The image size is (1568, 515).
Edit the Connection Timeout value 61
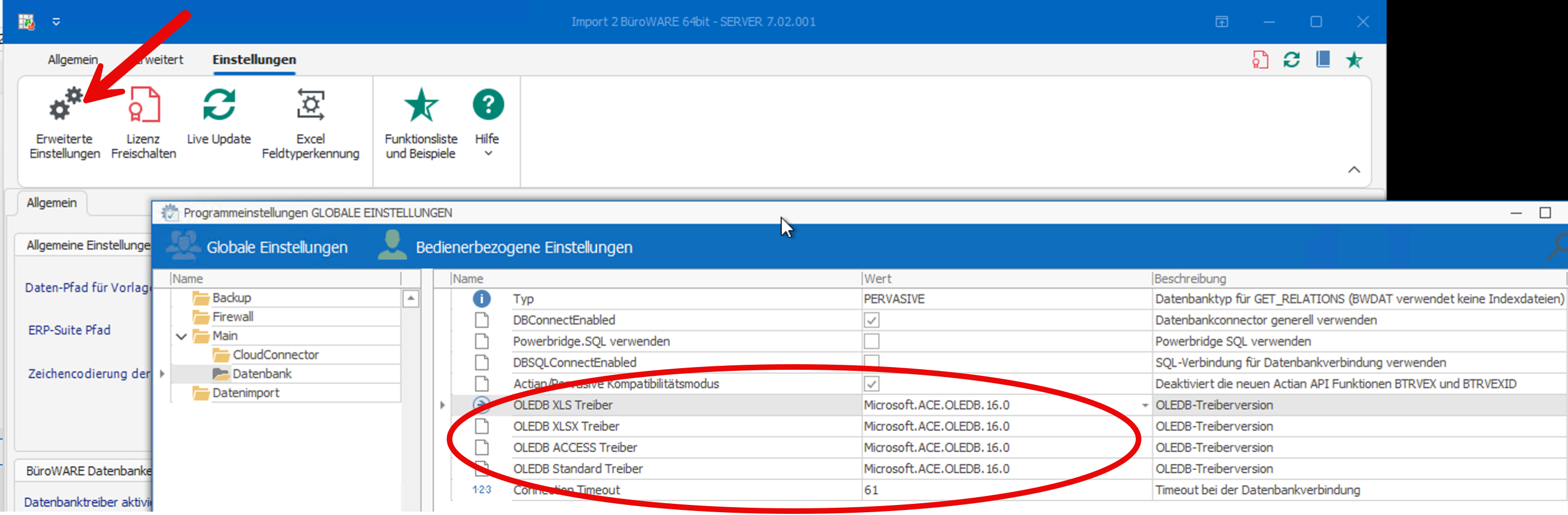click(x=1006, y=489)
